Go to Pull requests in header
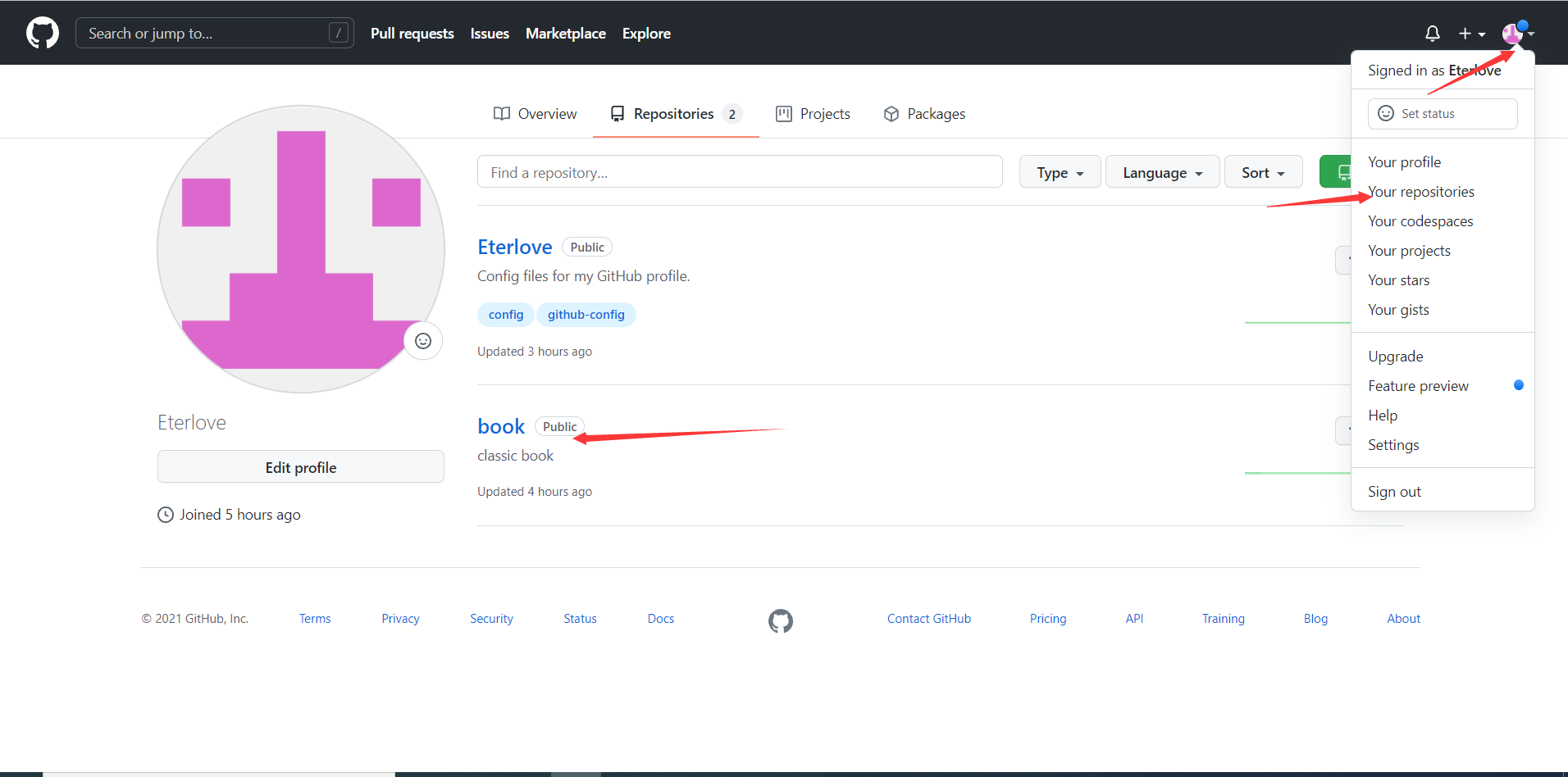 pos(412,34)
